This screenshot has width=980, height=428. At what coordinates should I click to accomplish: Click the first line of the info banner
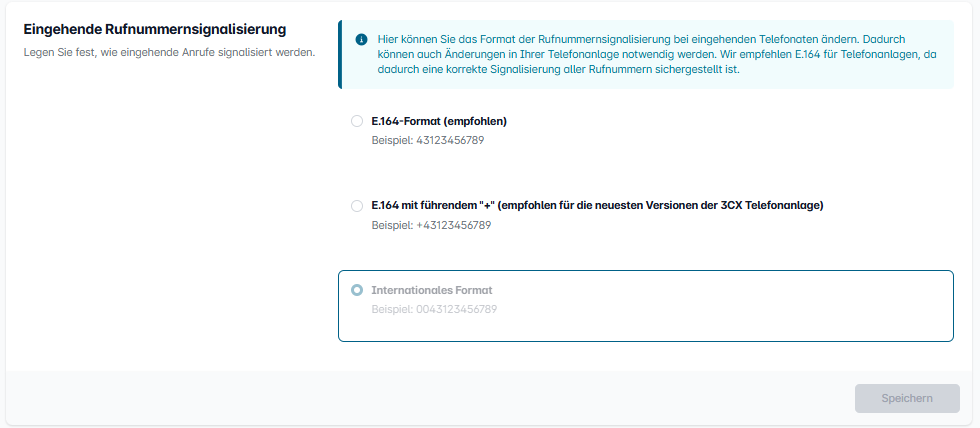click(x=640, y=38)
